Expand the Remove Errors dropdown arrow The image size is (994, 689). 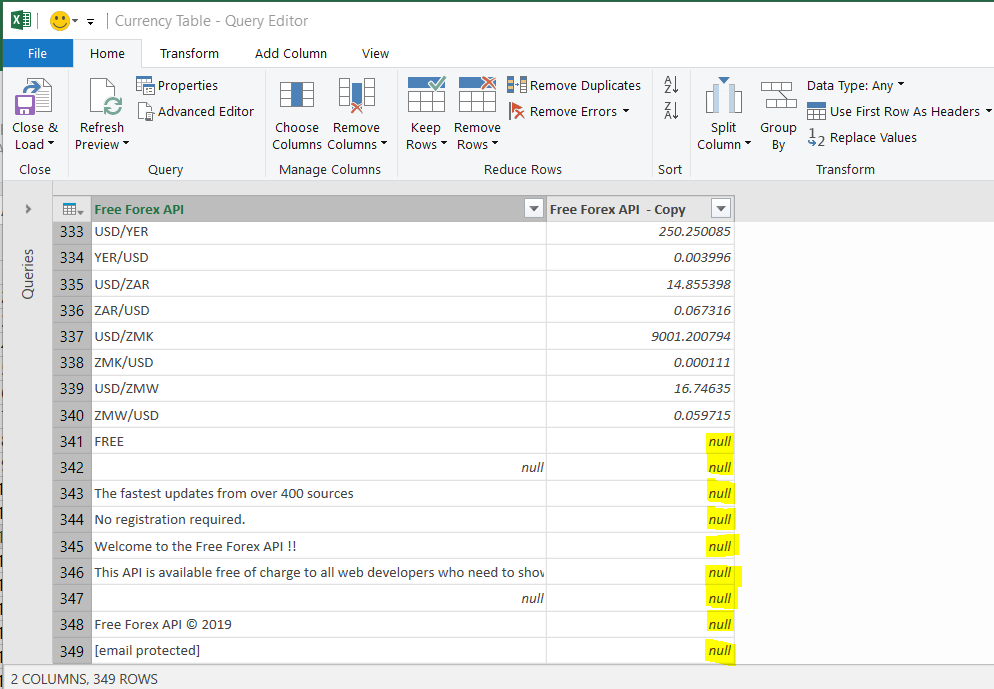pos(626,111)
